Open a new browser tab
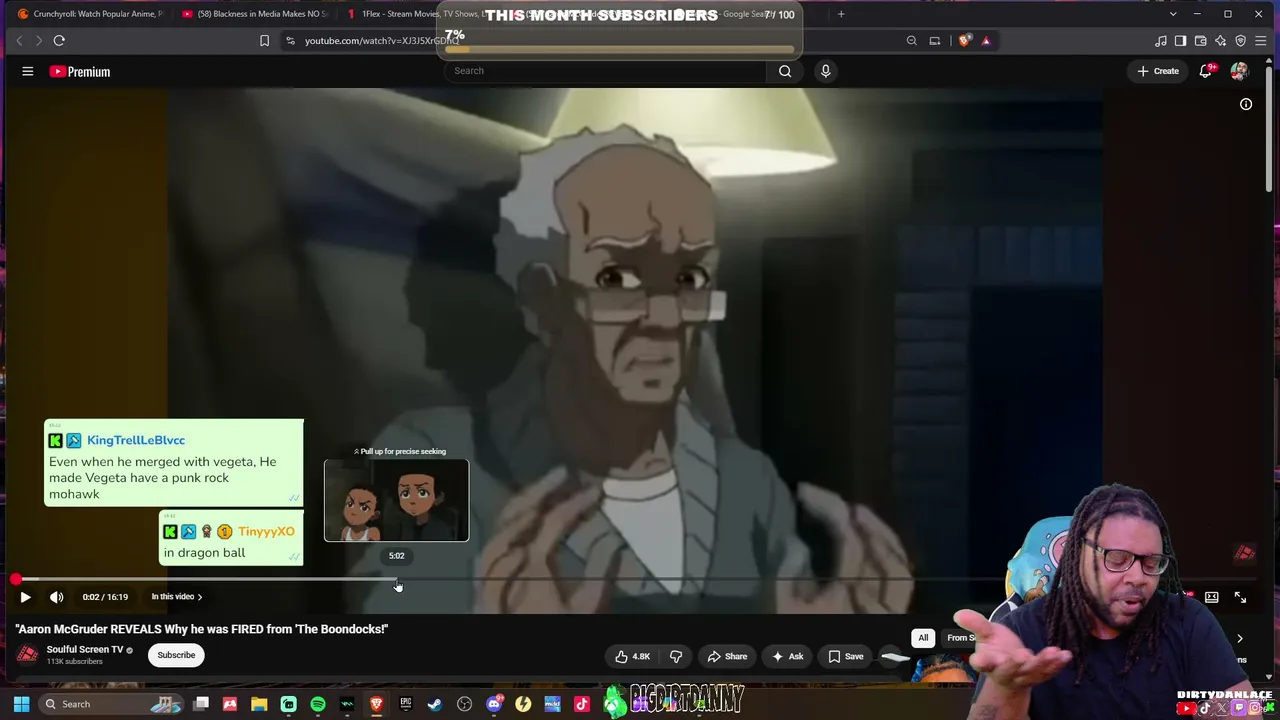 [x=841, y=14]
